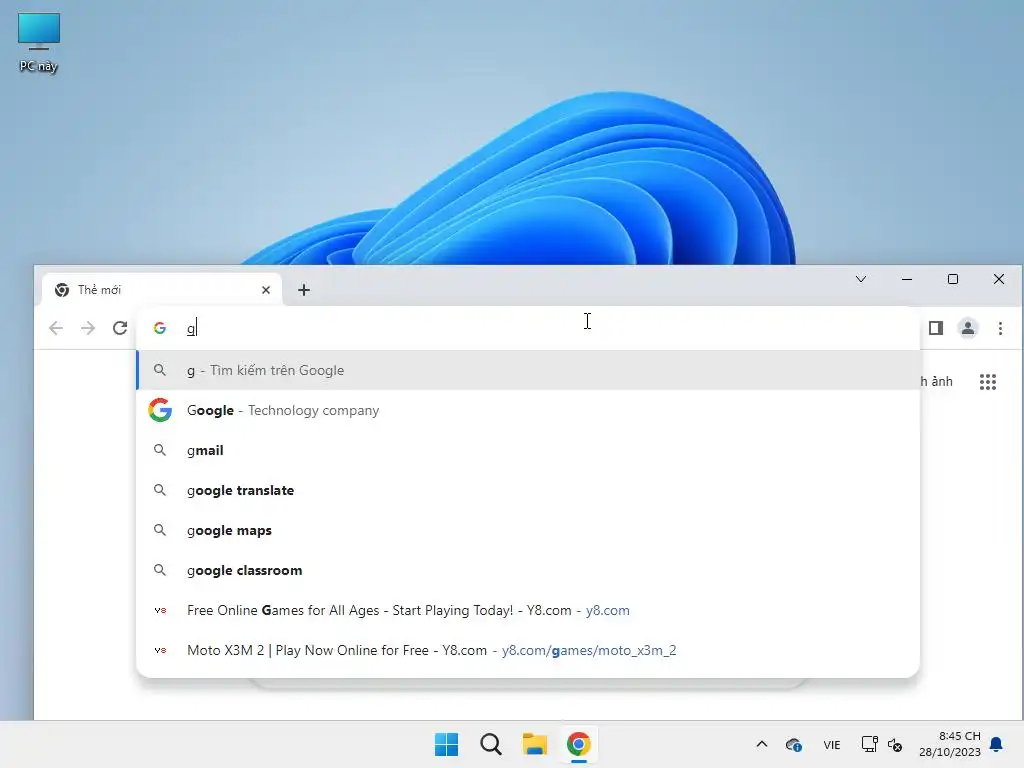1024x768 pixels.
Task: Click the network display tray icon
Action: [869, 744]
